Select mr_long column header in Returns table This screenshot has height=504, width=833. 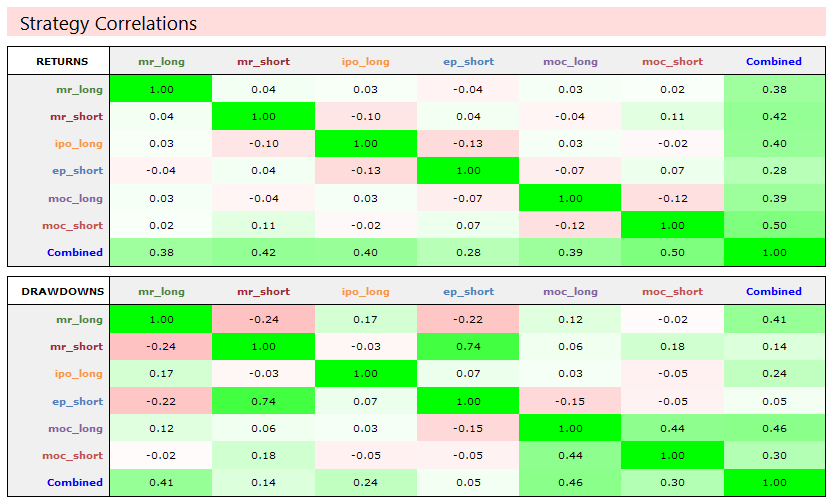[161, 61]
